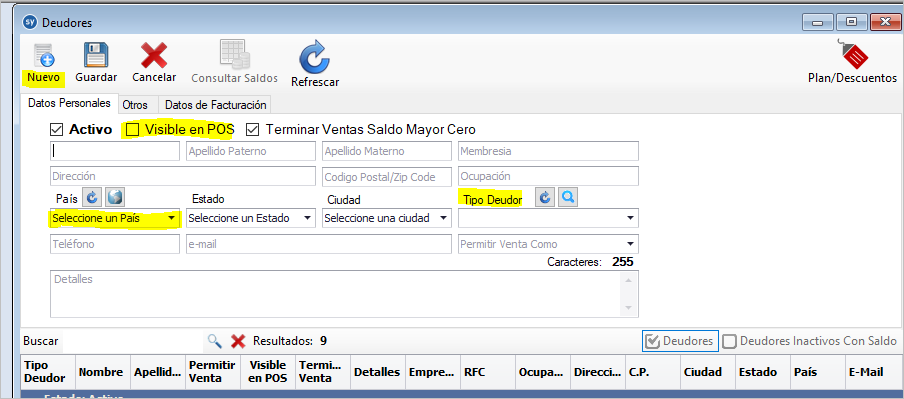The width and height of the screenshot is (904, 399).
Task: Open the Permitir Venta Como dropdown
Action: (548, 244)
